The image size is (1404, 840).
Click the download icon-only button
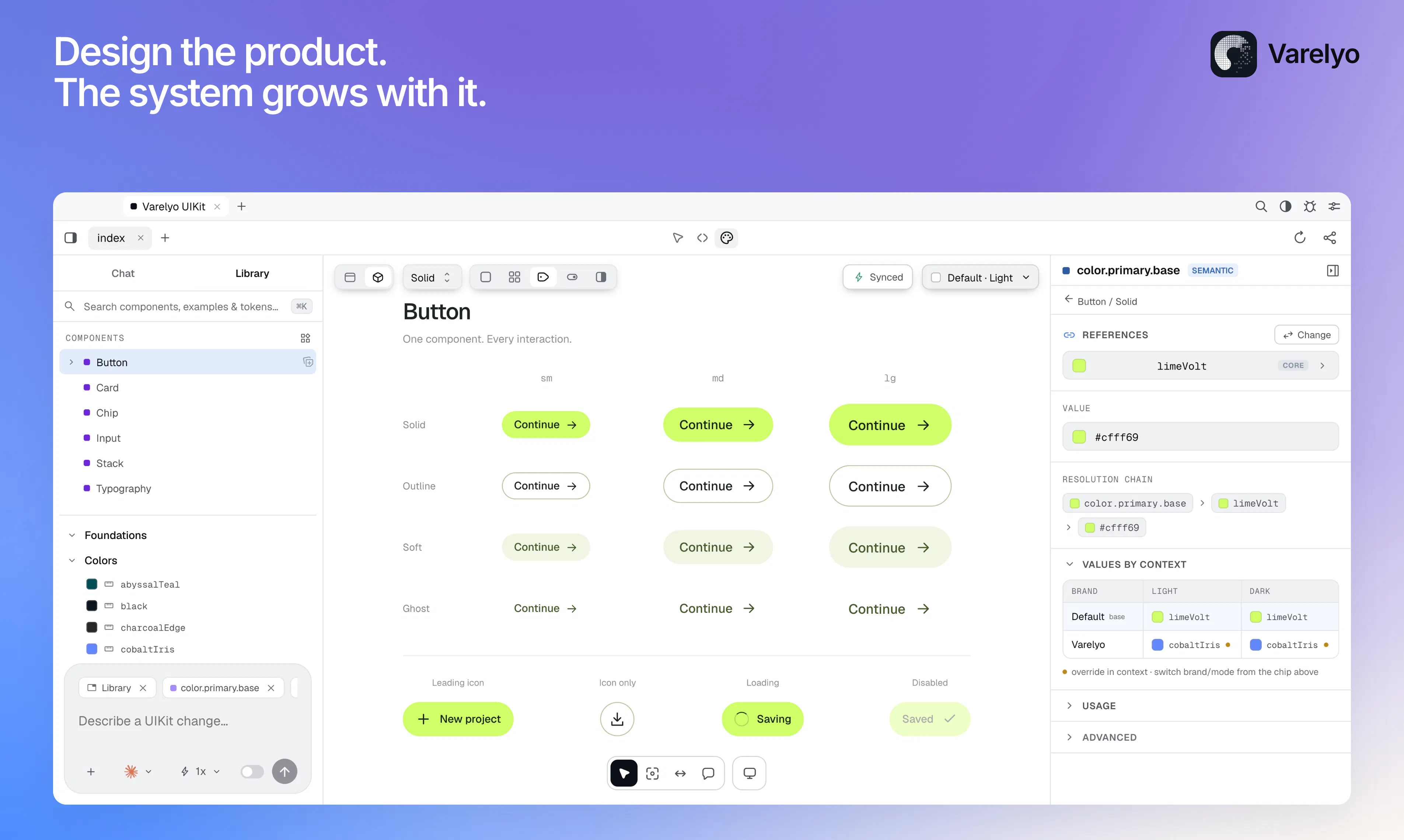click(617, 719)
